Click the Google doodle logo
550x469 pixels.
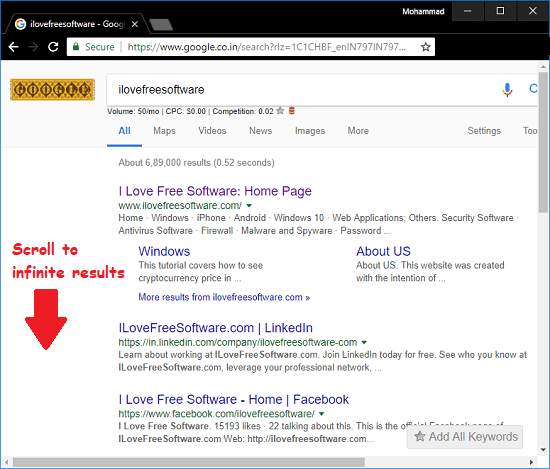click(53, 90)
